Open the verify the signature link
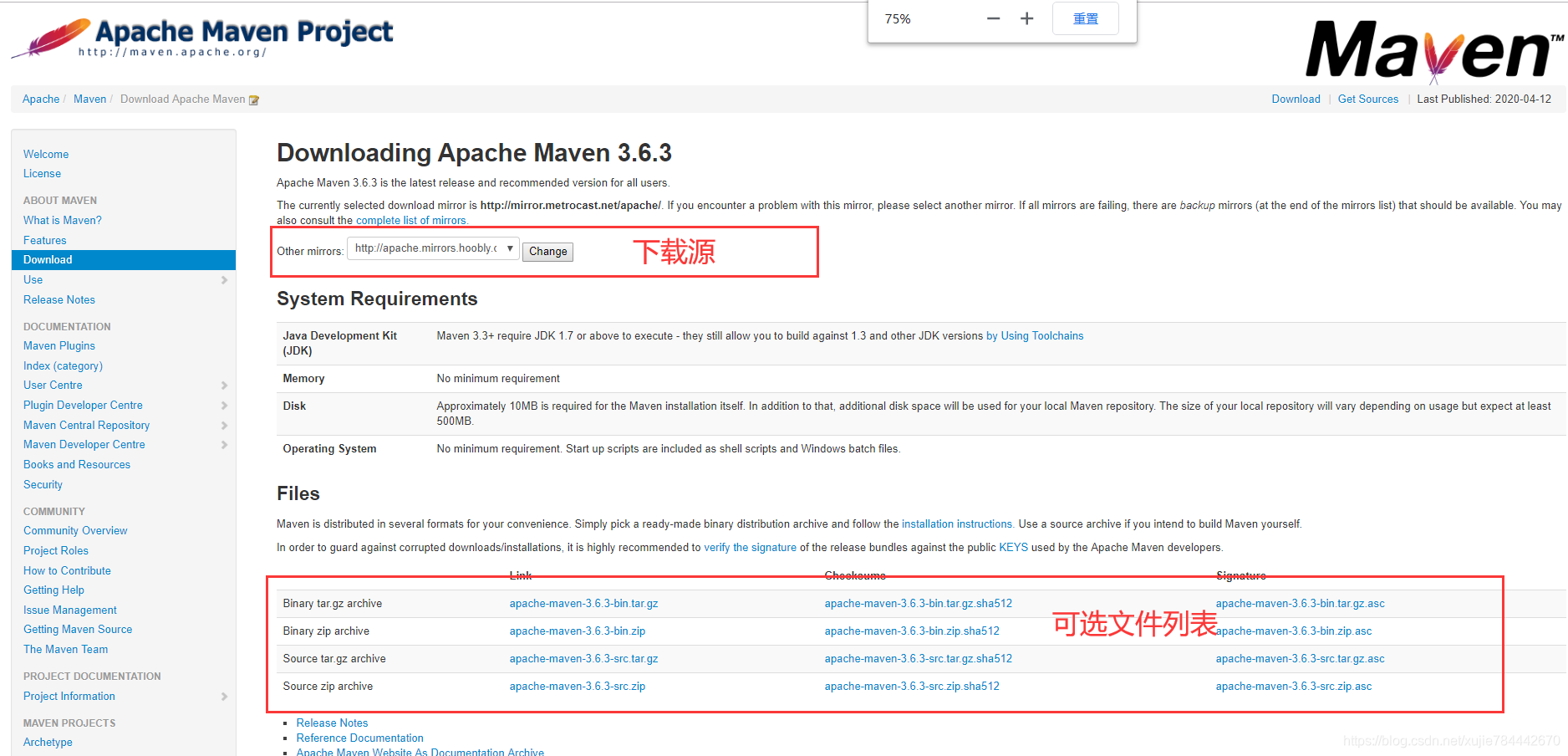Screen dimensions: 1568x756 [x=751, y=548]
